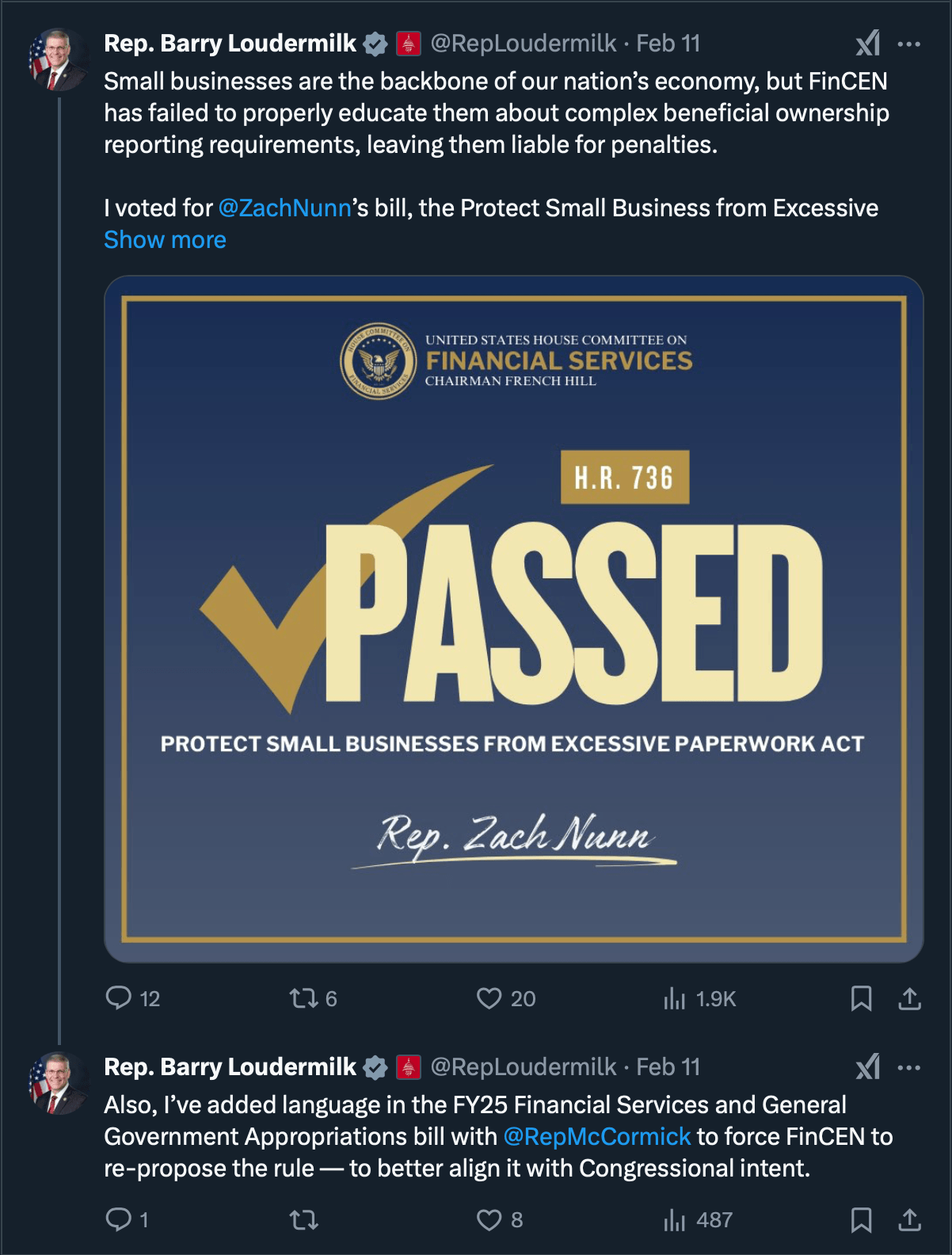Like the first tweet with 20 likes
952x1255 pixels.
[489, 998]
